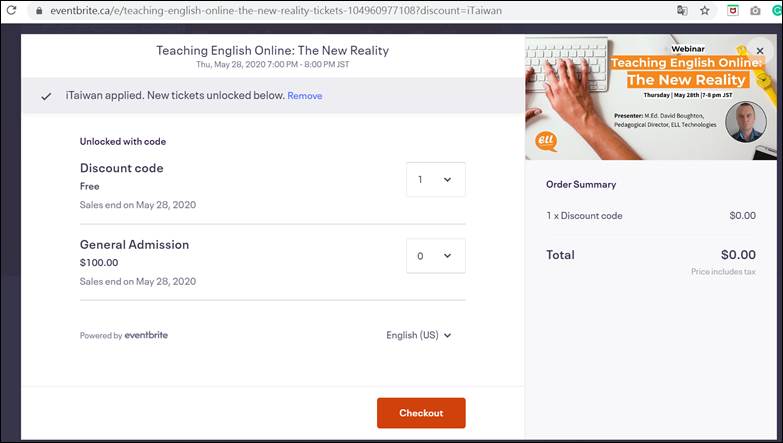Click the $100.00 ticket price
The height and width of the screenshot is (443, 783).
99,263
